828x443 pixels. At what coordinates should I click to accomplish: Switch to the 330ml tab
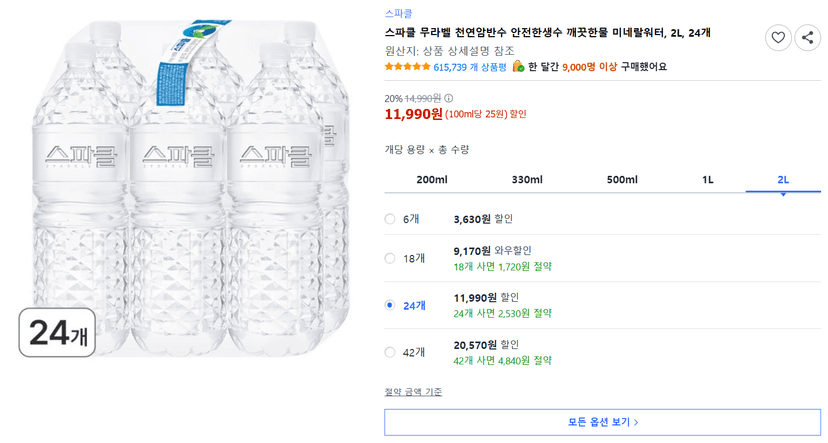[x=527, y=180]
